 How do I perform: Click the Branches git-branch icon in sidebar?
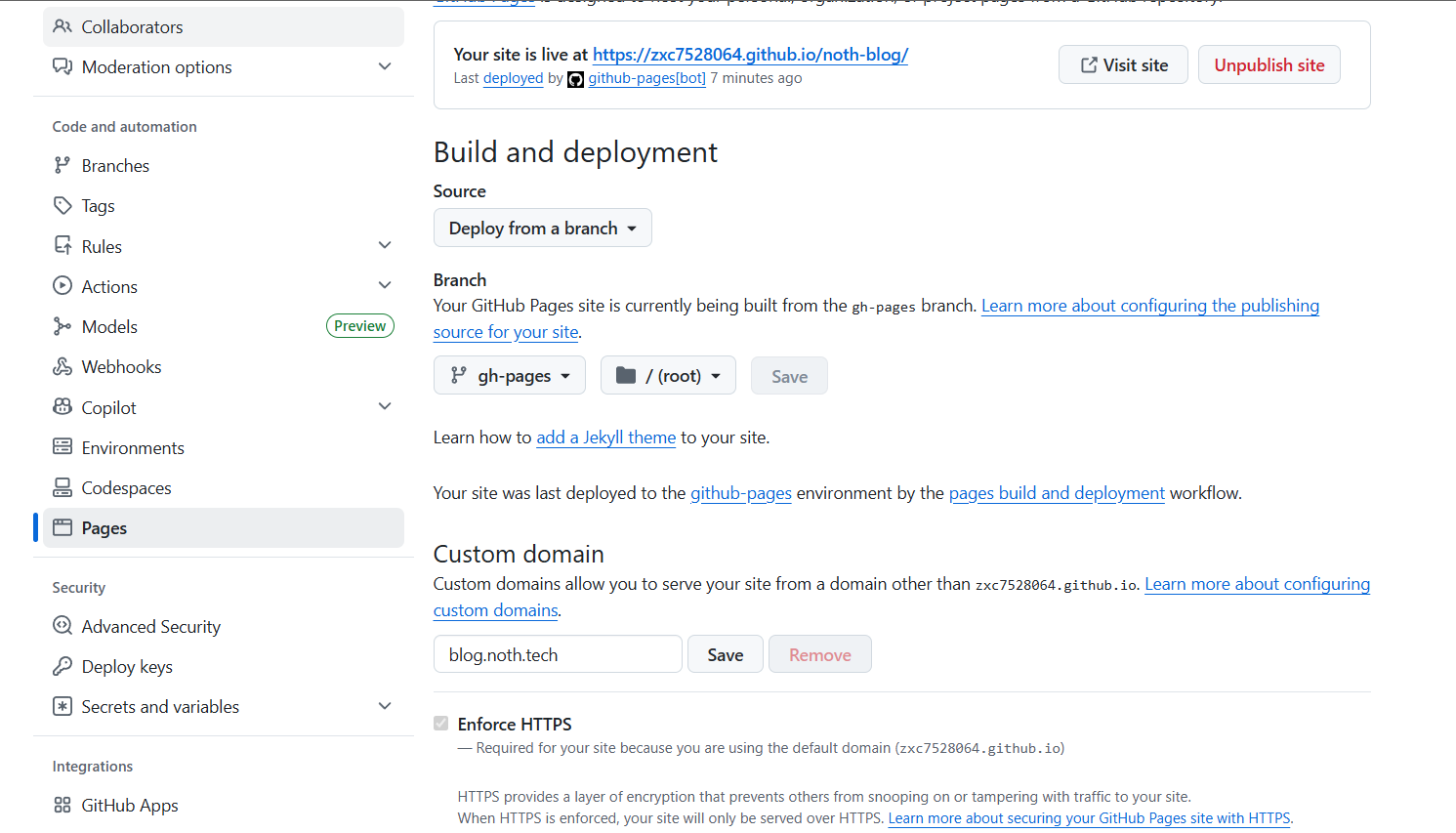pyautogui.click(x=62, y=166)
